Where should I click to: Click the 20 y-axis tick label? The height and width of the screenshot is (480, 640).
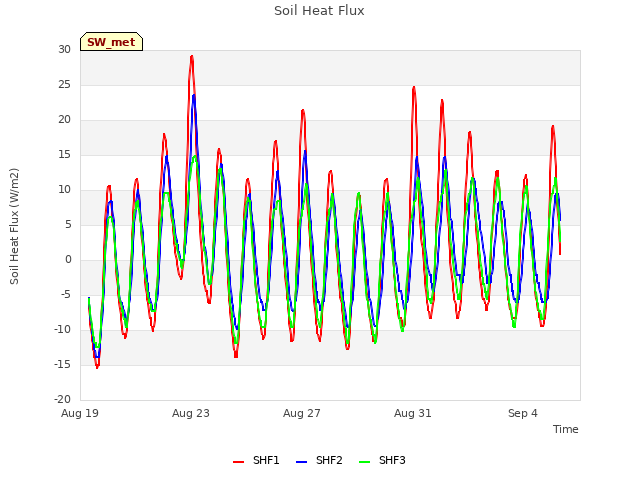coord(64,120)
